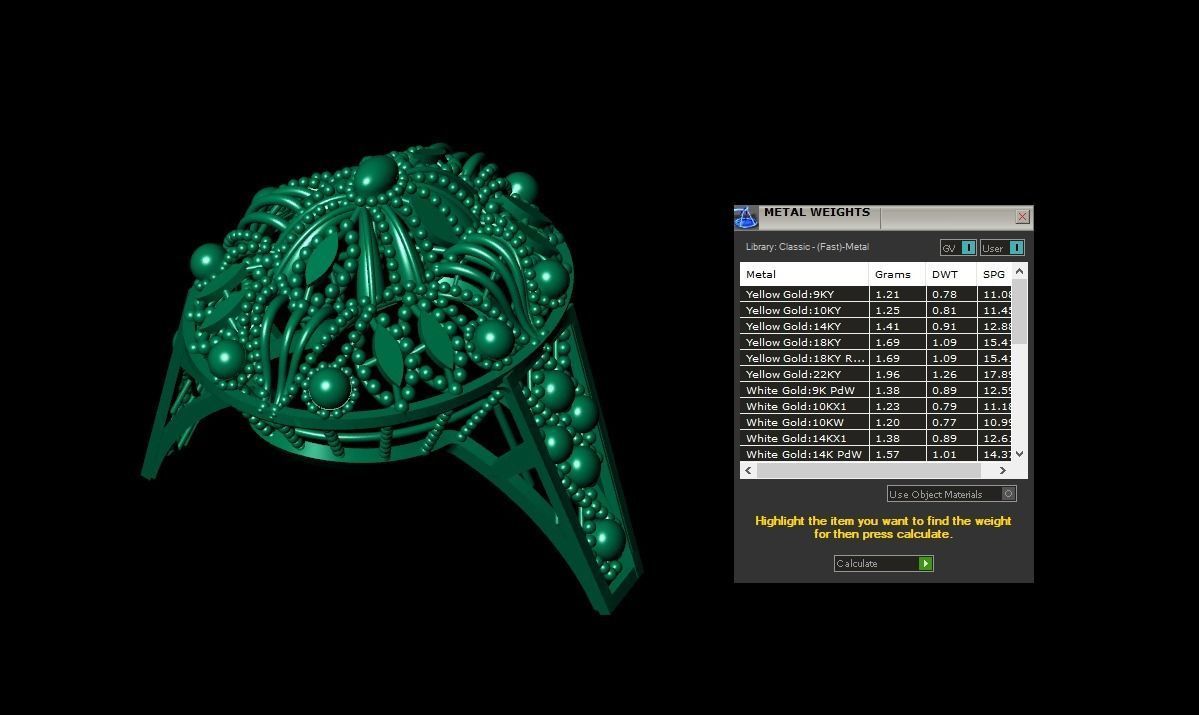Select the White Gold:14K PdW row
Viewport: 1199px width, 715px height.
[x=876, y=454]
